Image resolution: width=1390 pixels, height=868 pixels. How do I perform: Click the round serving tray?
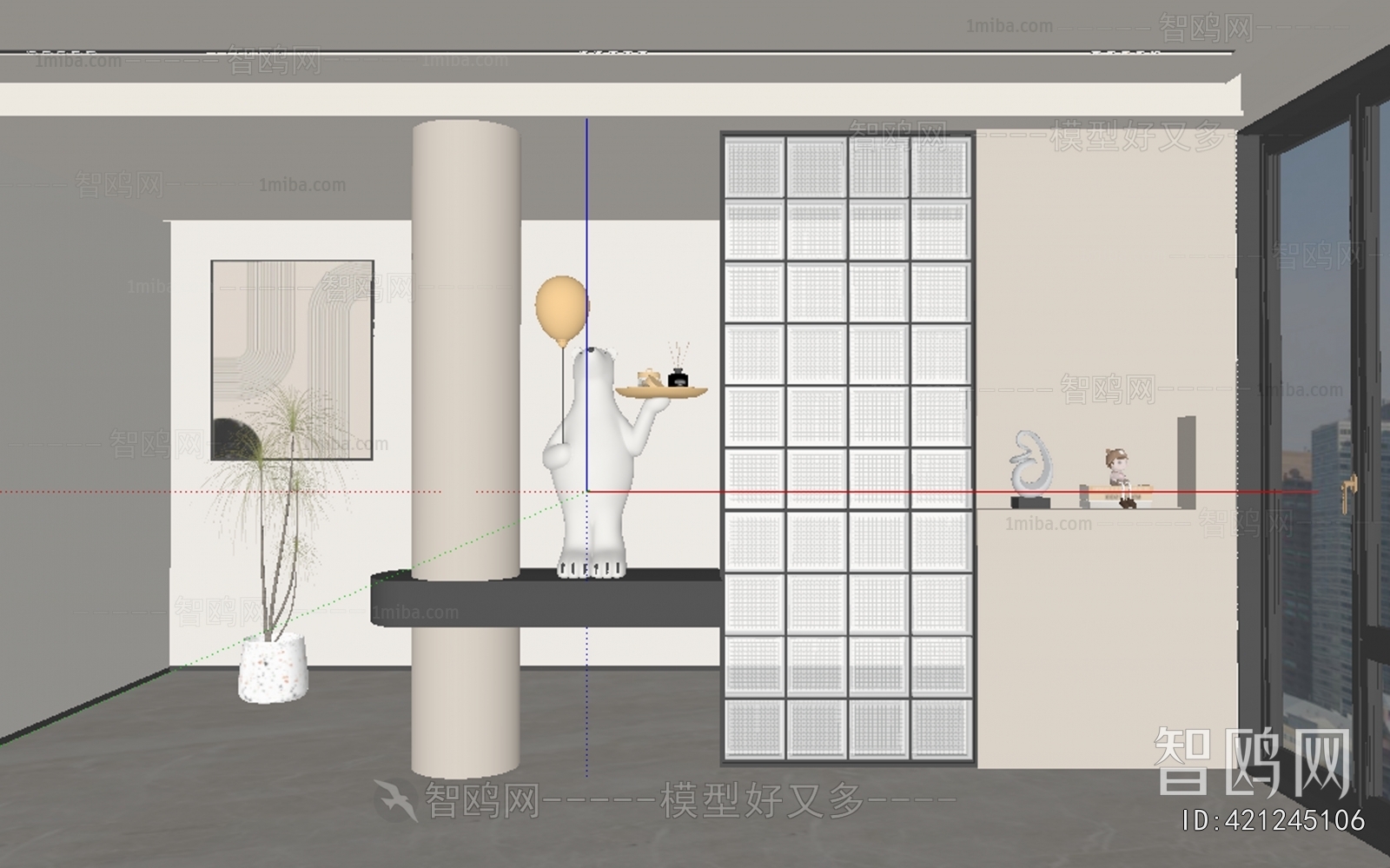pos(660,393)
